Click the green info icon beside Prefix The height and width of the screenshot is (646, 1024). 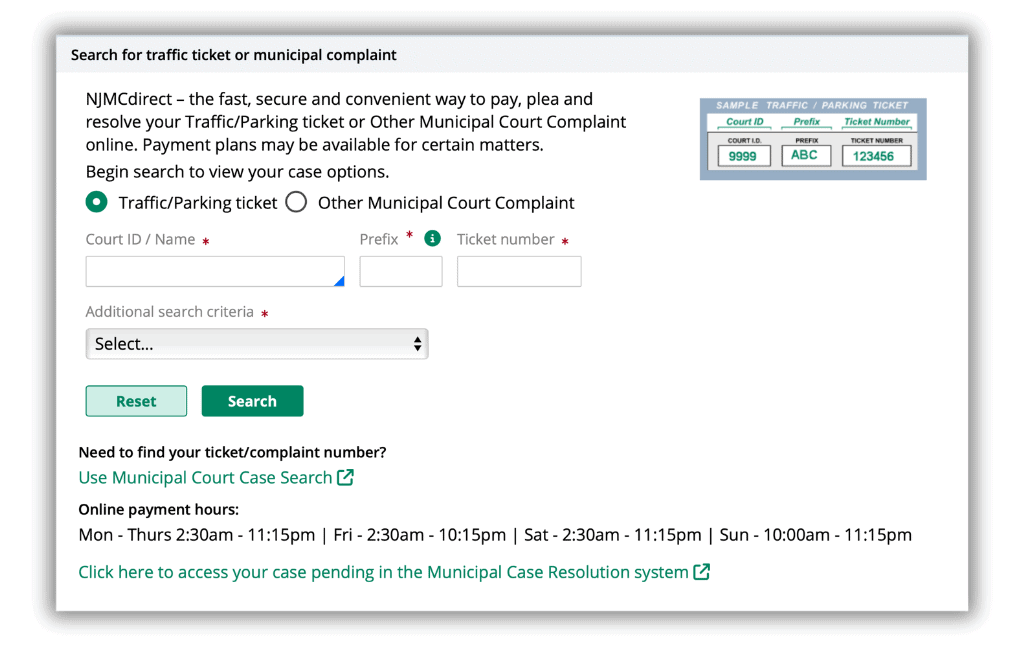tap(432, 238)
